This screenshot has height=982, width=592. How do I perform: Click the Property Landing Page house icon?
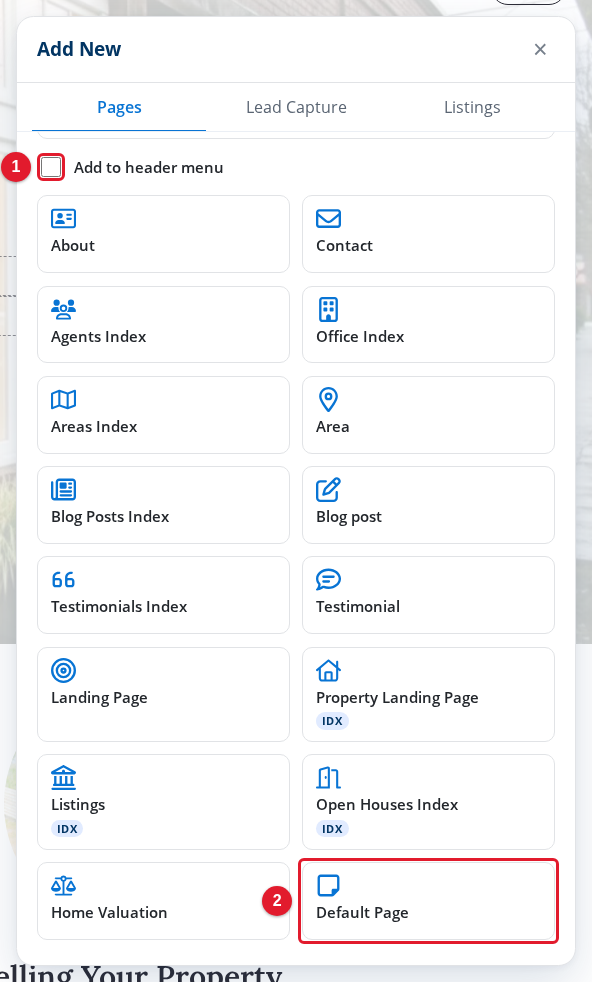(x=328, y=671)
